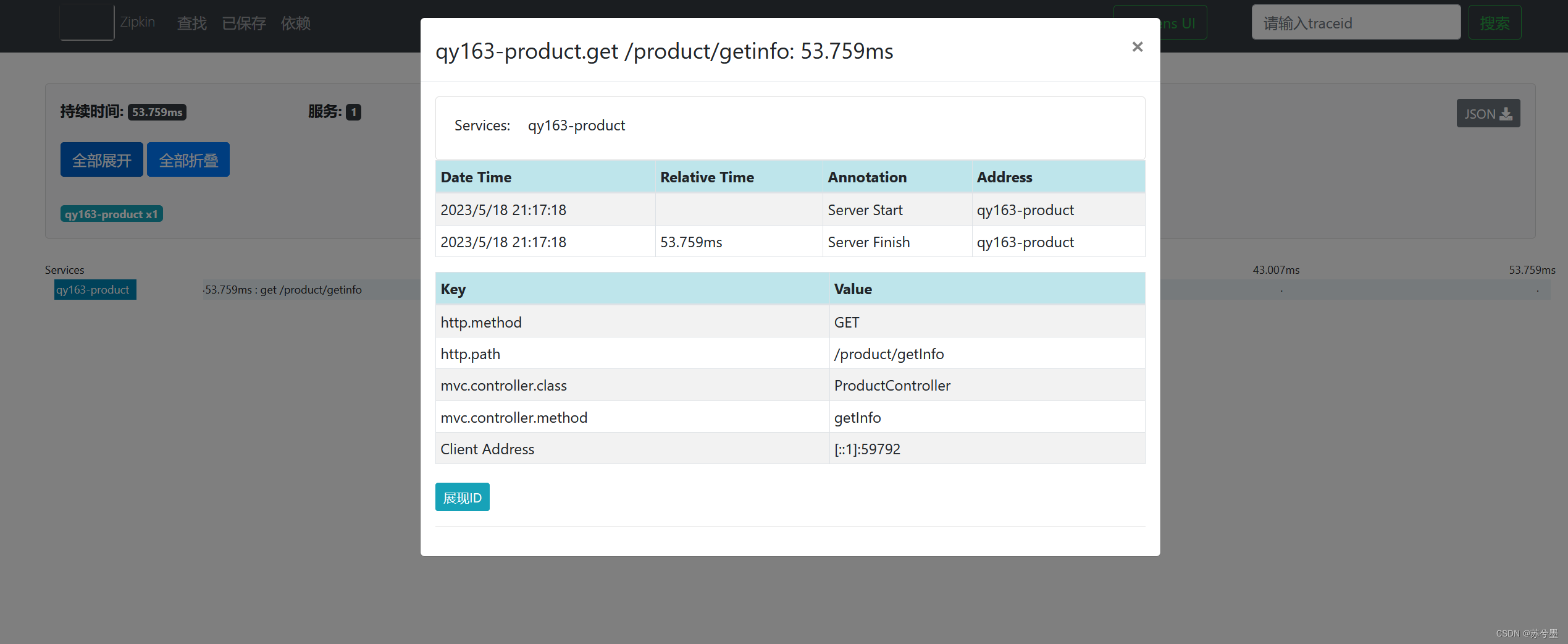Screen dimensions: 1568x644
Task: Click the Address column header
Action: 1058,177
